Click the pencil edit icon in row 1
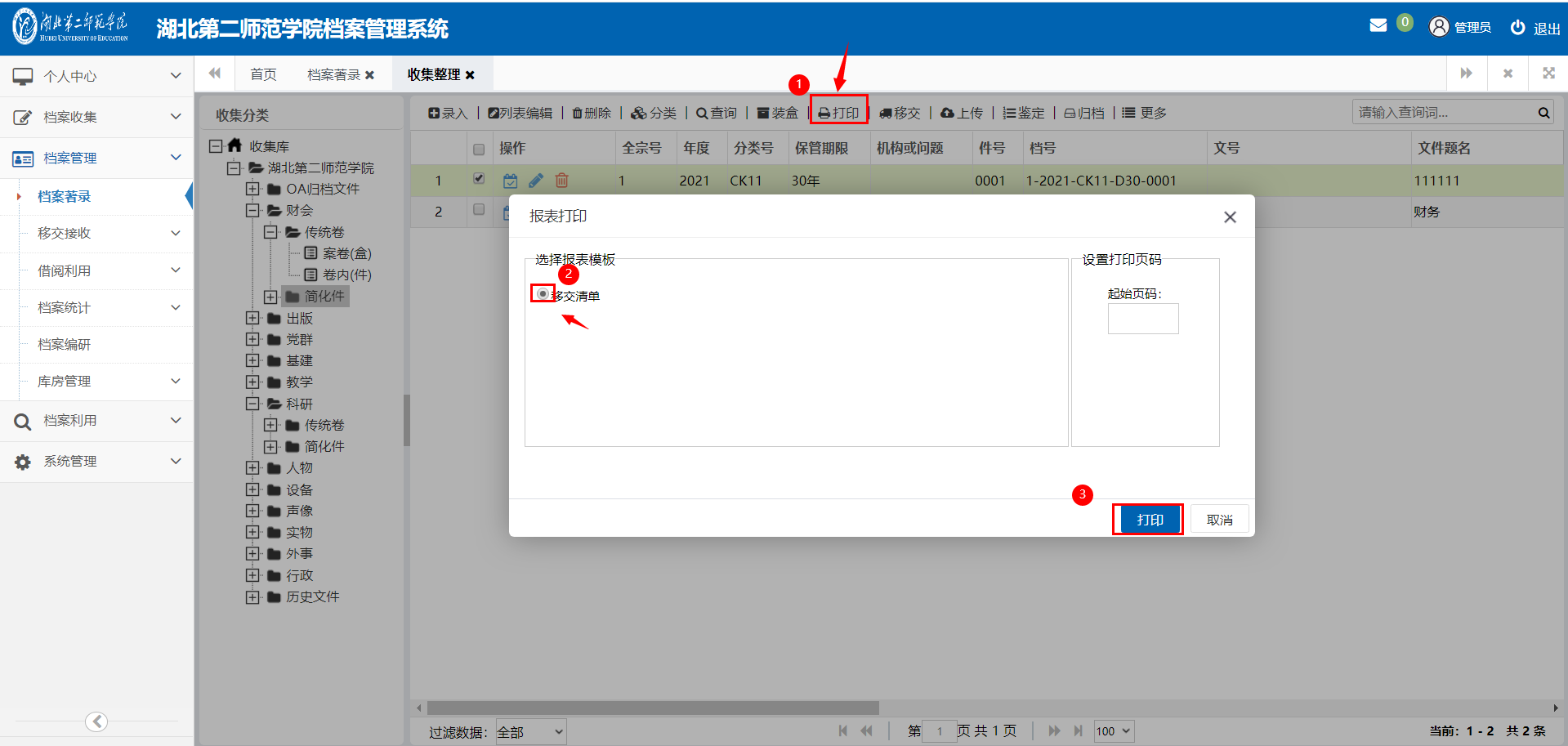This screenshot has width=1568, height=746. [x=536, y=181]
